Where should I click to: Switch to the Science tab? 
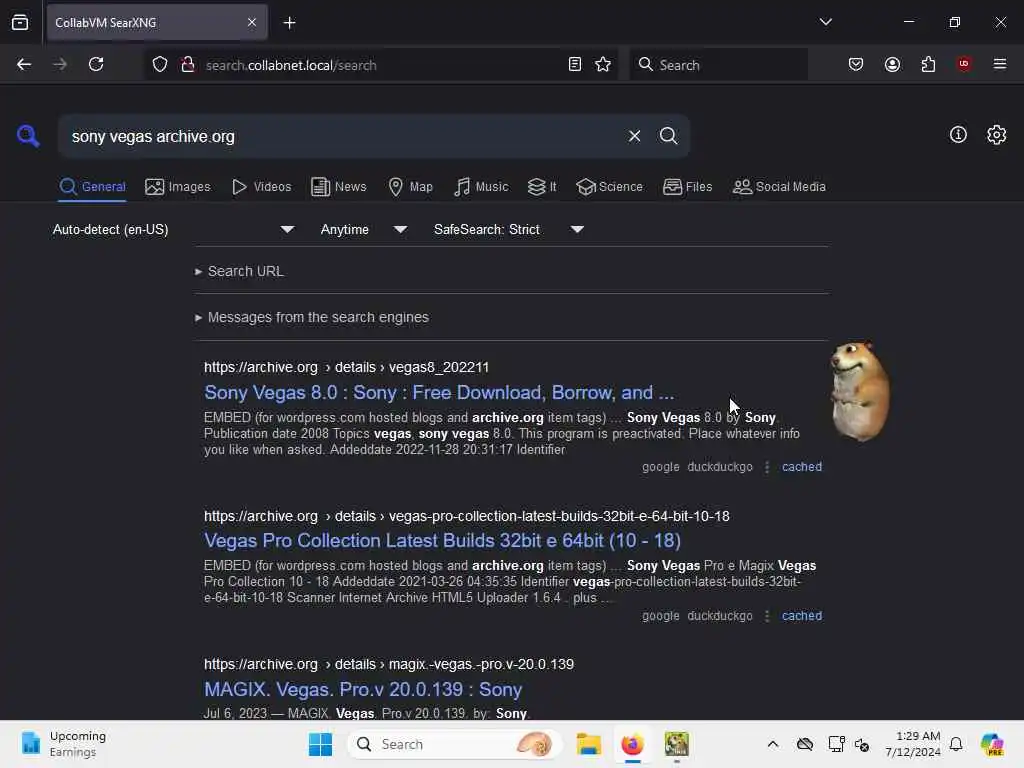coord(609,187)
